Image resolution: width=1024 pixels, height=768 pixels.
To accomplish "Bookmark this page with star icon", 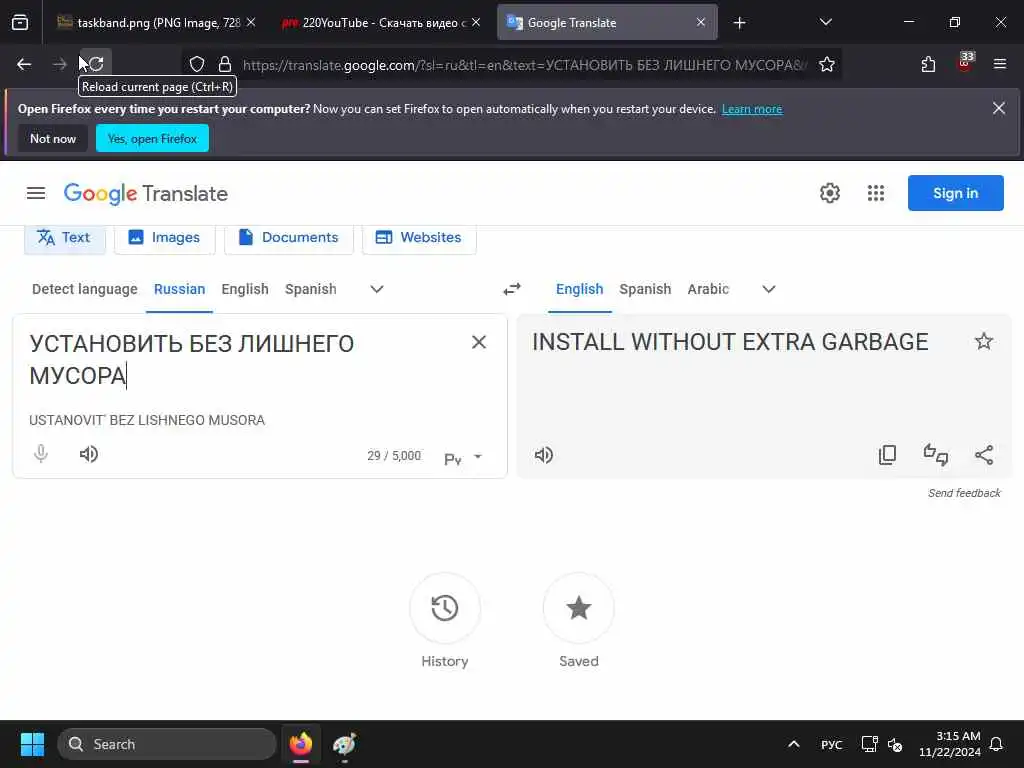I will pyautogui.click(x=827, y=64).
